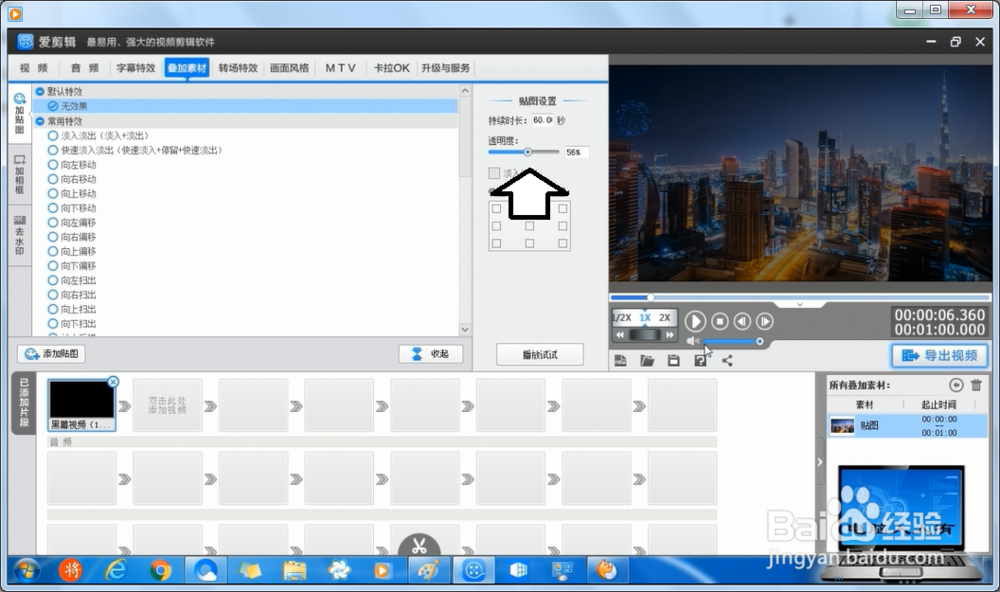Click the 透明度 transparency slider handle
Screen dimensions: 1000x592
click(527, 152)
